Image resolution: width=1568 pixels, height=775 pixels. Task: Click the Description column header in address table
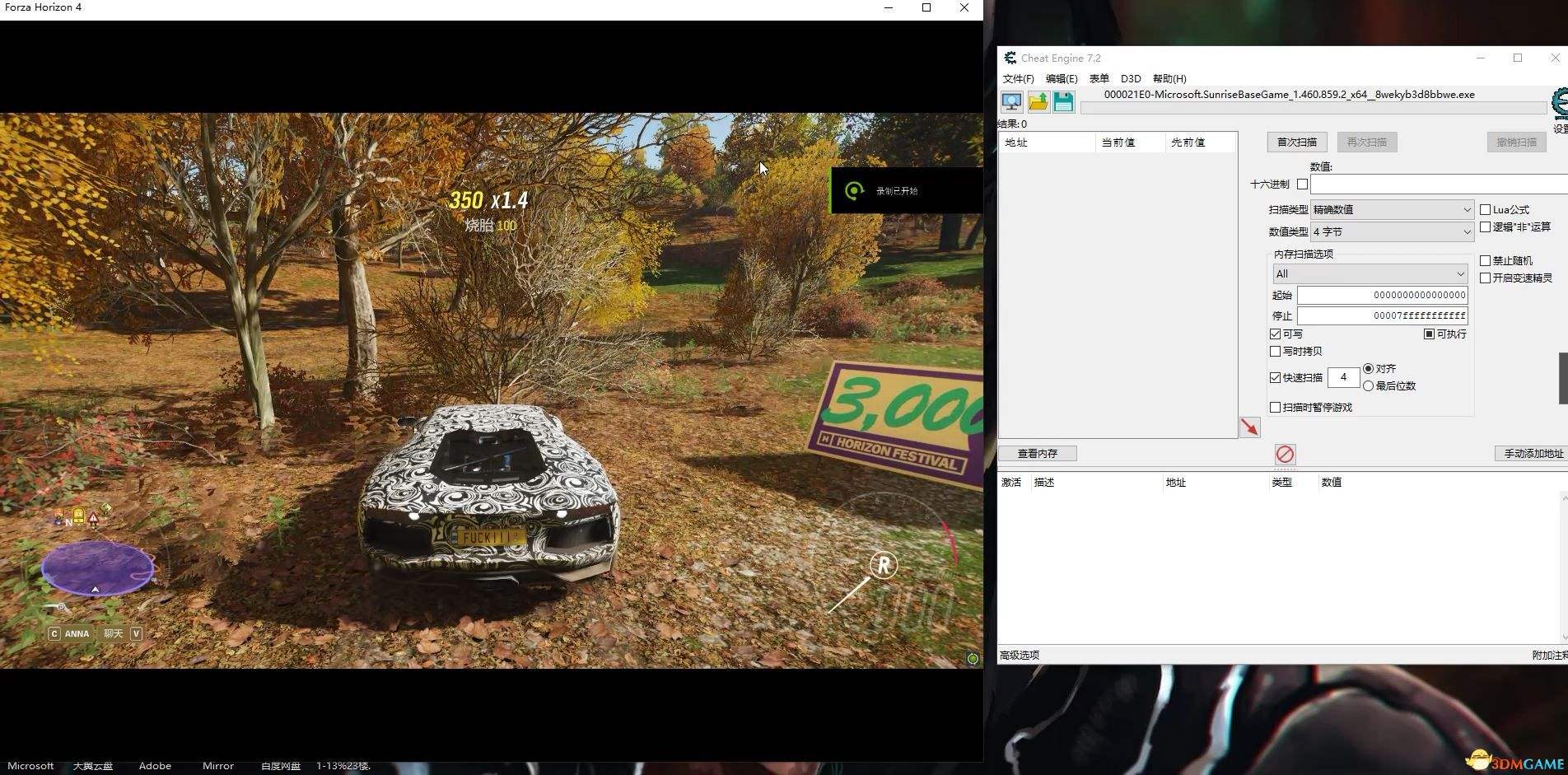click(1095, 483)
